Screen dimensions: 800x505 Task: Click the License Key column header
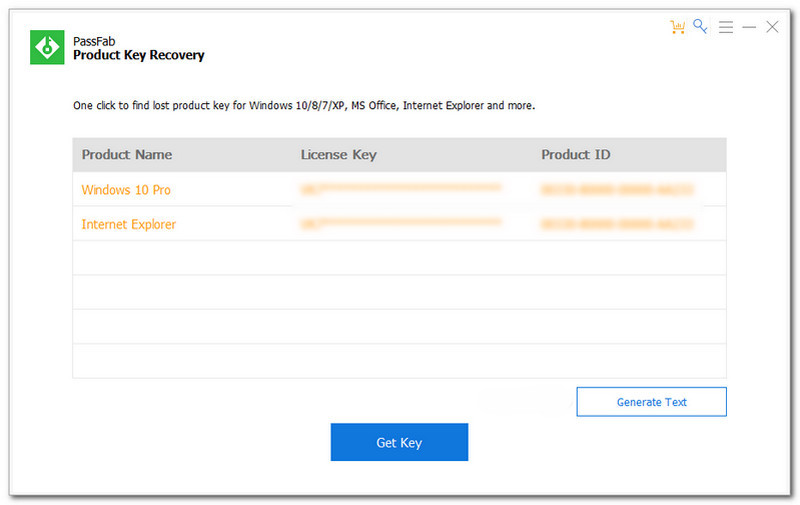338,155
